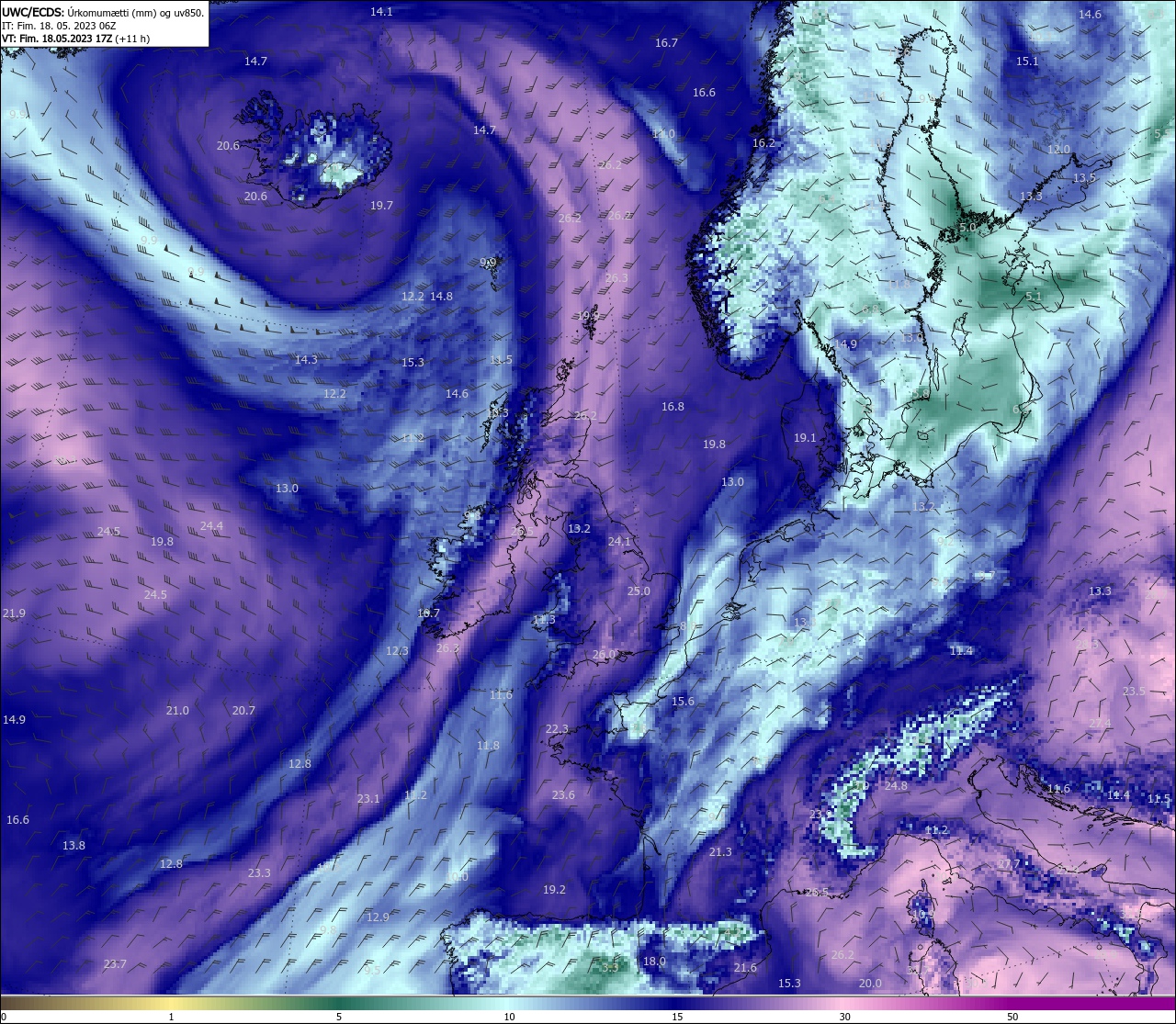Click the map value '19.1' near Denmark
Screen dimensions: 1176x1024
805,439
